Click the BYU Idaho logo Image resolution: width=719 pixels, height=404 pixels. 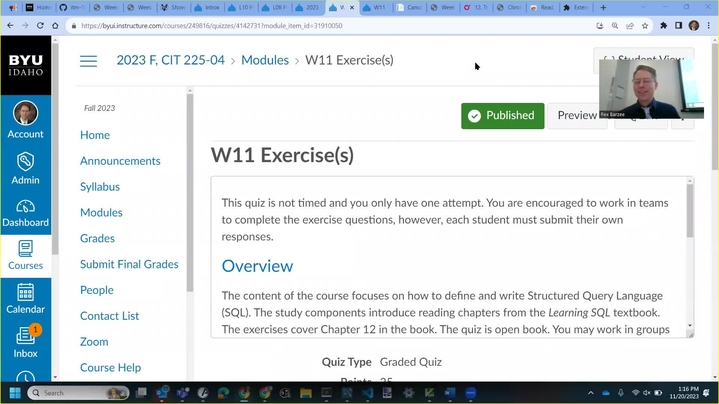(26, 65)
